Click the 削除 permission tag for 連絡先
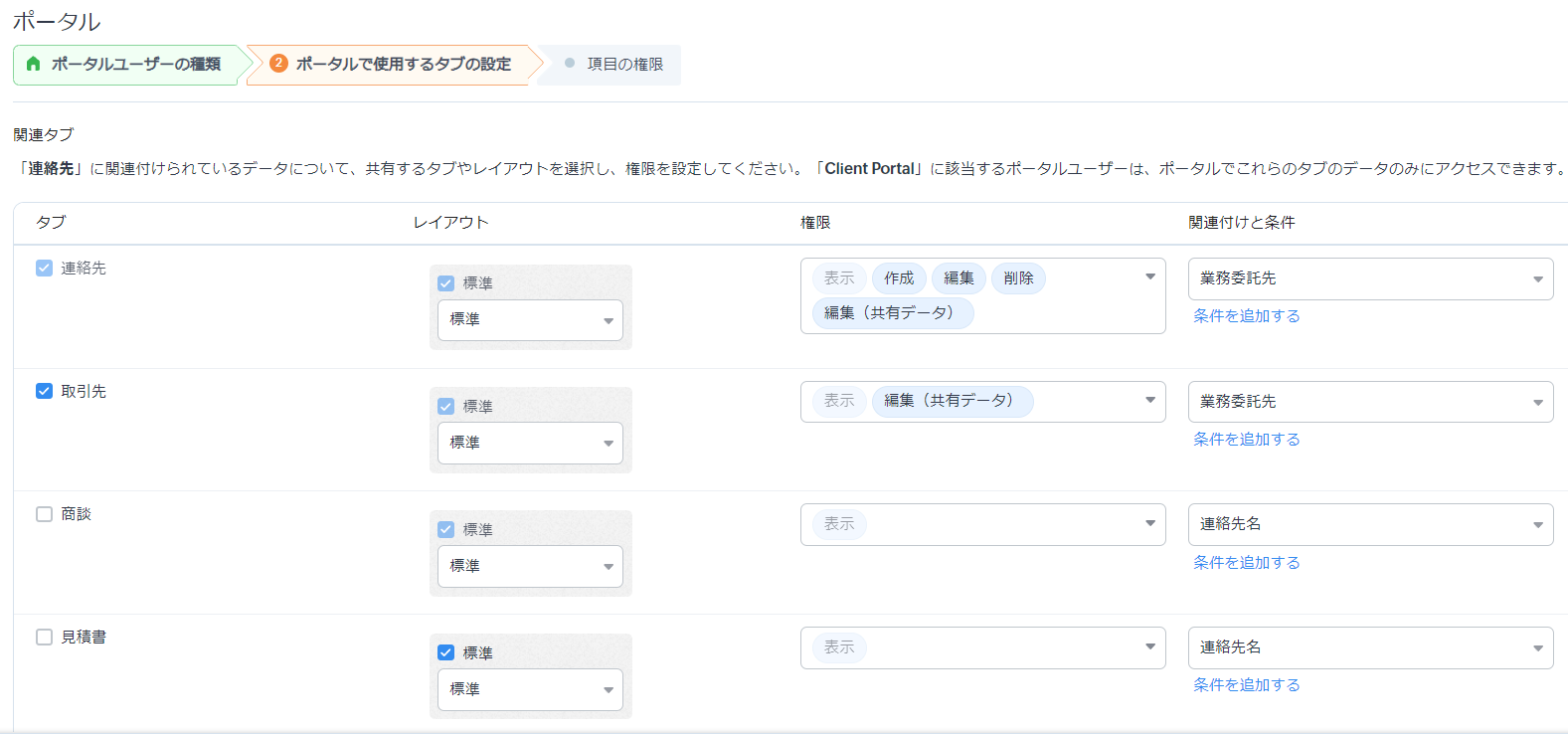Screen dimensions: 1568x735 1018,278
